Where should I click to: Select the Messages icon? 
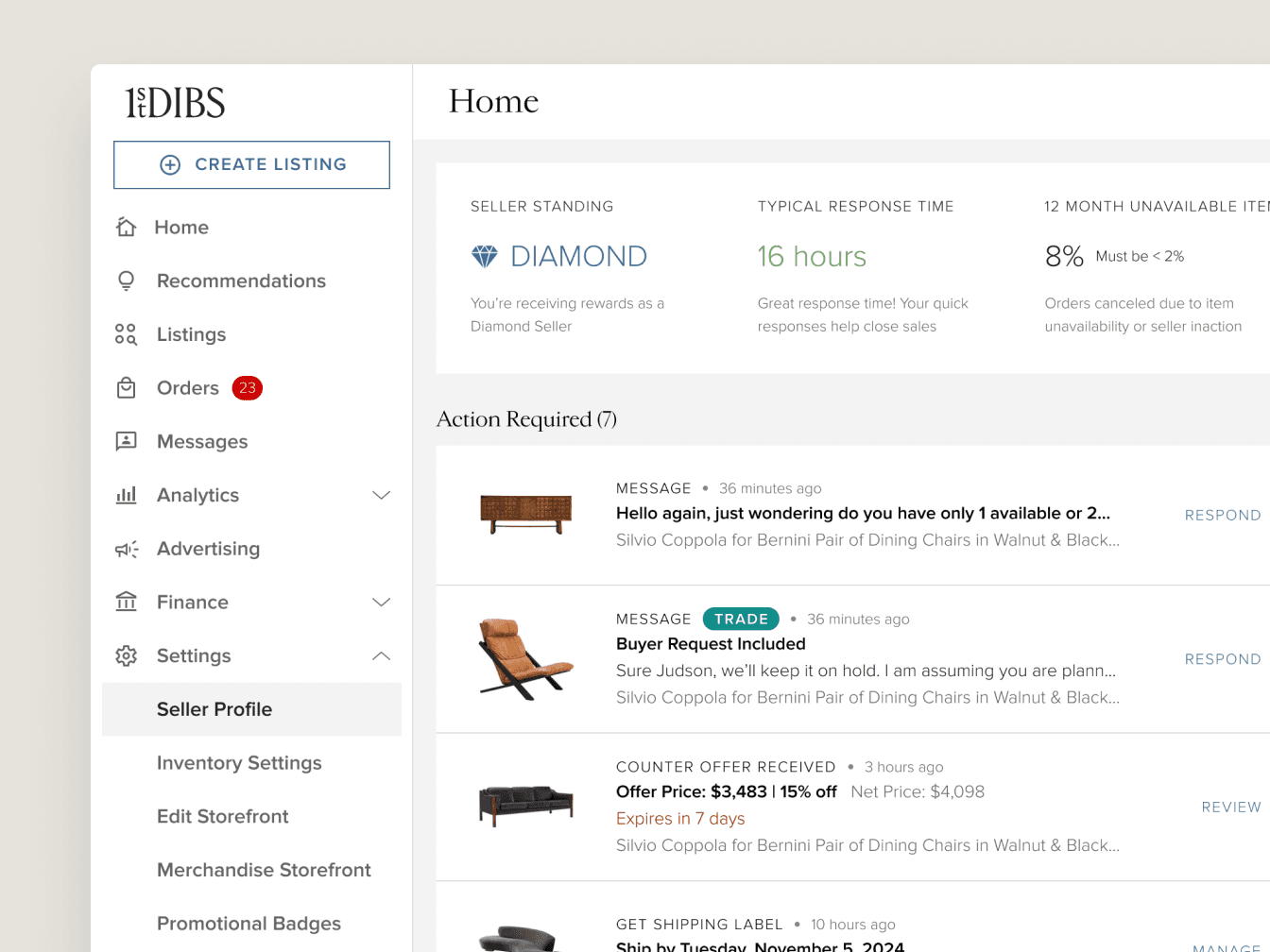click(x=127, y=441)
